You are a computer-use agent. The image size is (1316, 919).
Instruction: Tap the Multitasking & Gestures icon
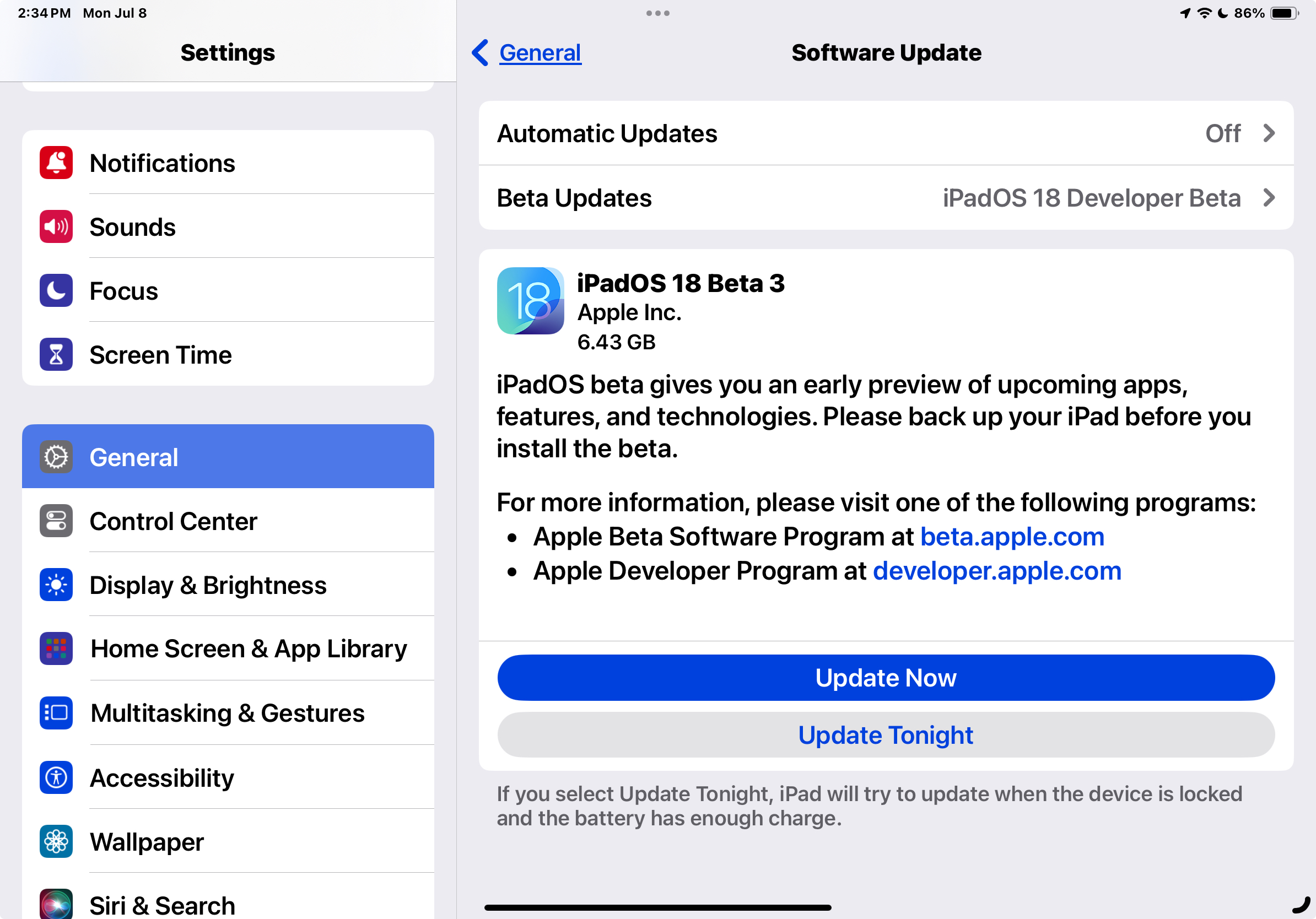(x=56, y=713)
